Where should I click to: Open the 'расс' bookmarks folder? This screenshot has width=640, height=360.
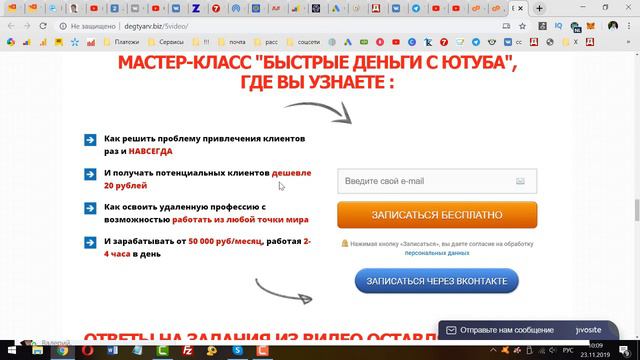point(266,42)
